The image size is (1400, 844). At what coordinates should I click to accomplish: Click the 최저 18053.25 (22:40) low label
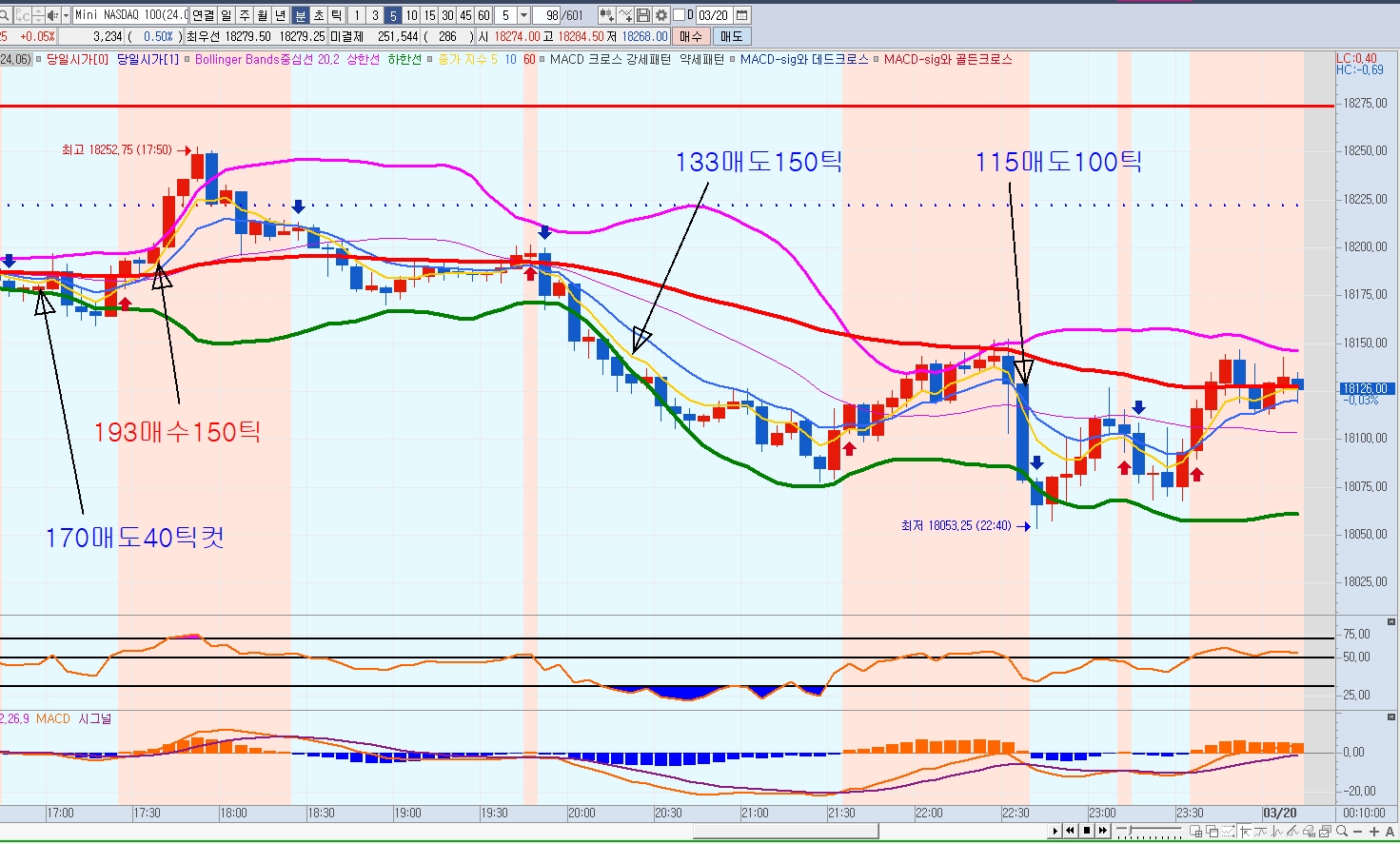pyautogui.click(x=956, y=525)
